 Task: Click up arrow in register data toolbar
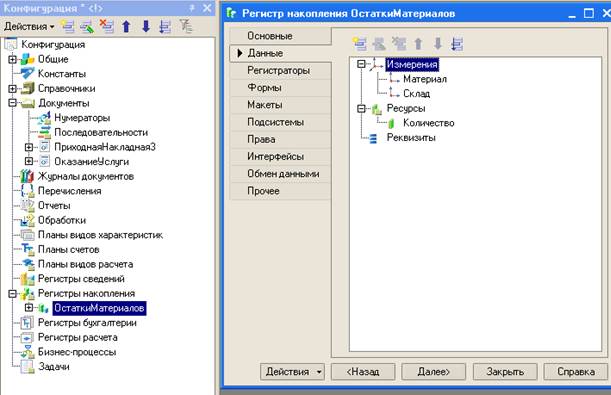pos(418,44)
